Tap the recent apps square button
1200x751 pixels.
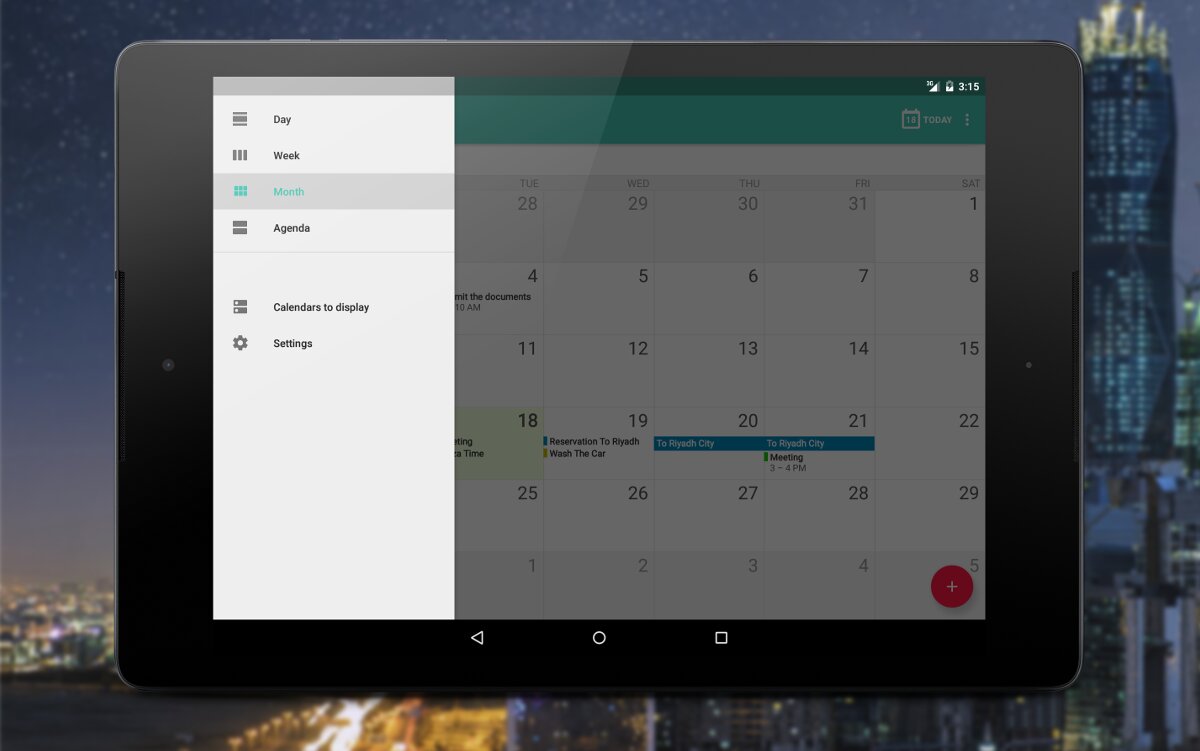[x=721, y=637]
